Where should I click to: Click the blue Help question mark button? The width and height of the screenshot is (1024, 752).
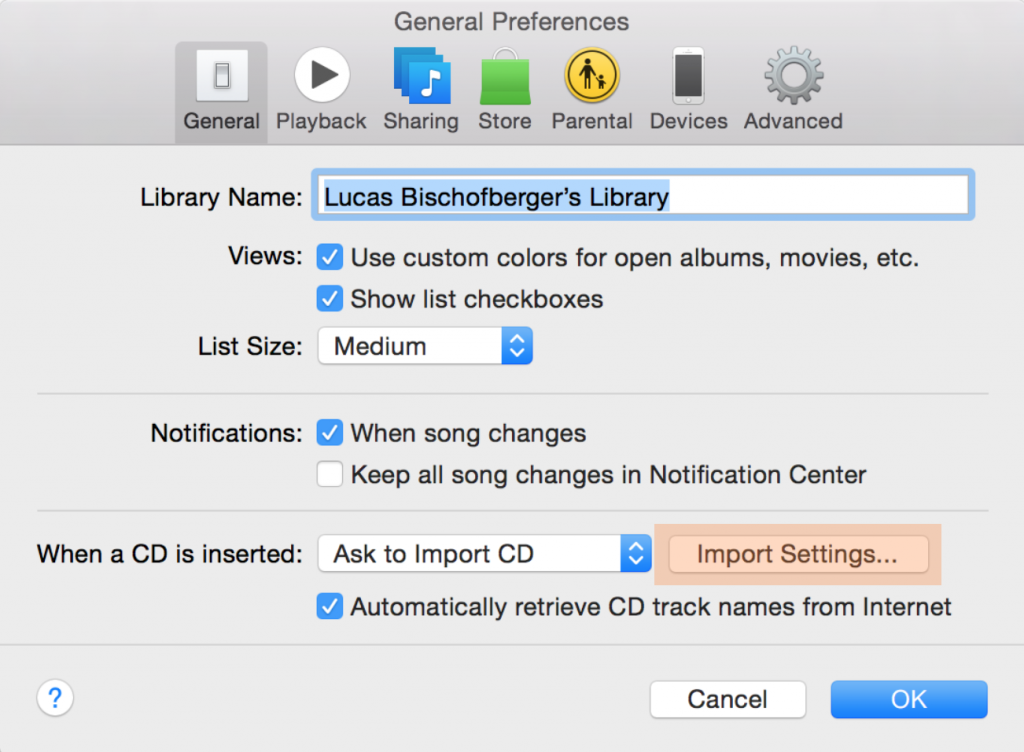pos(56,698)
